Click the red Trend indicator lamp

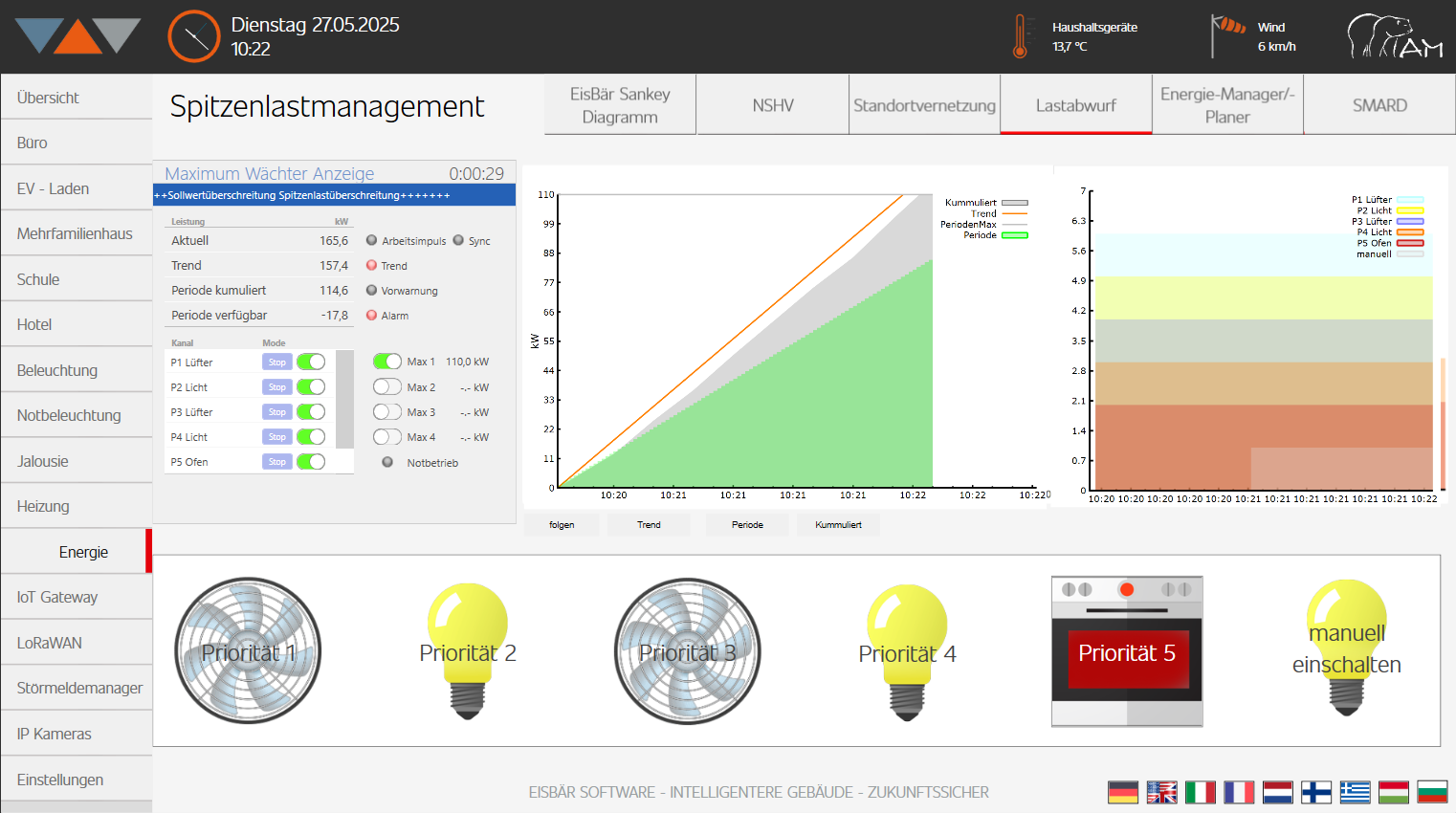pyautogui.click(x=371, y=265)
